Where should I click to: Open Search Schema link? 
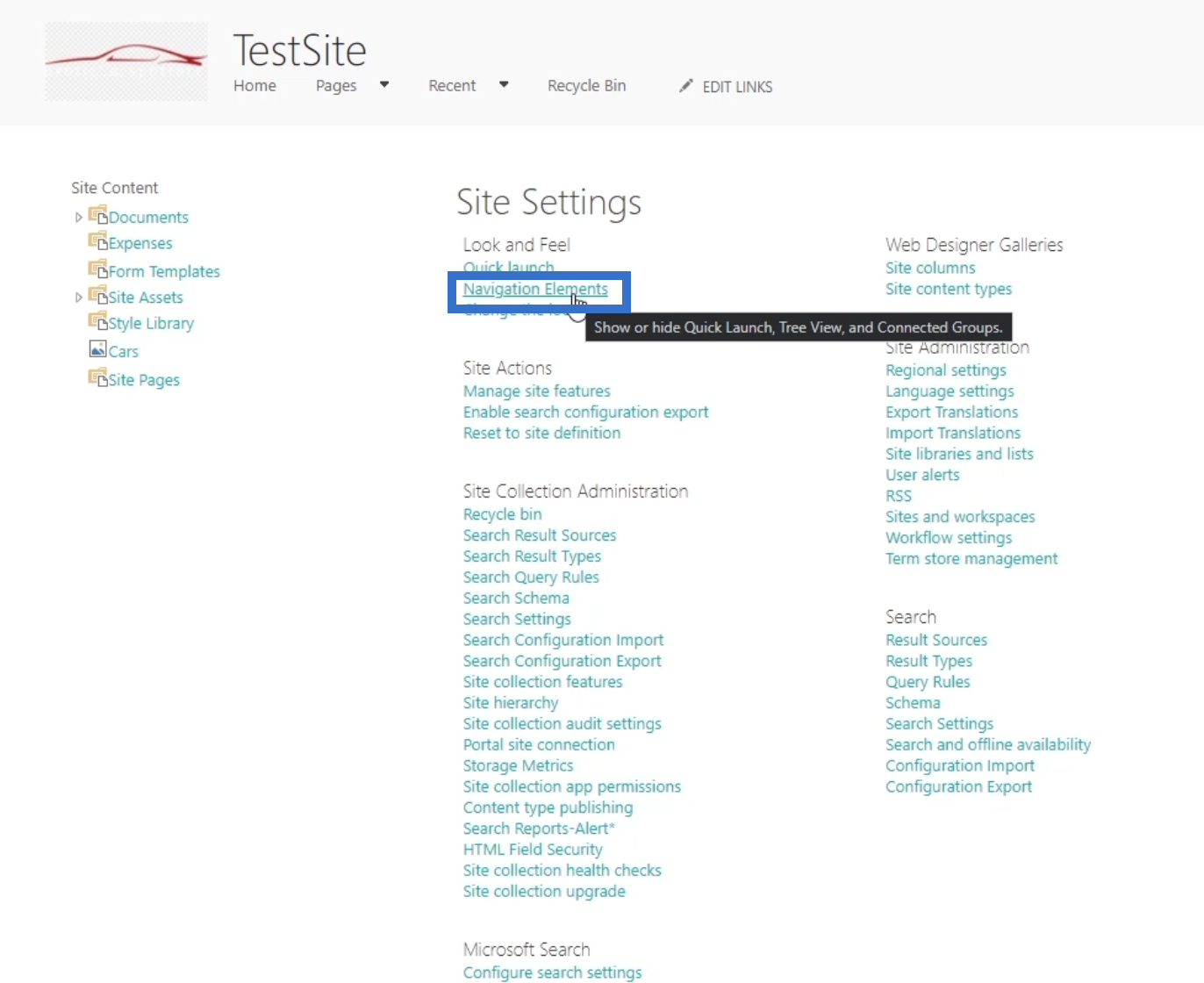516,598
